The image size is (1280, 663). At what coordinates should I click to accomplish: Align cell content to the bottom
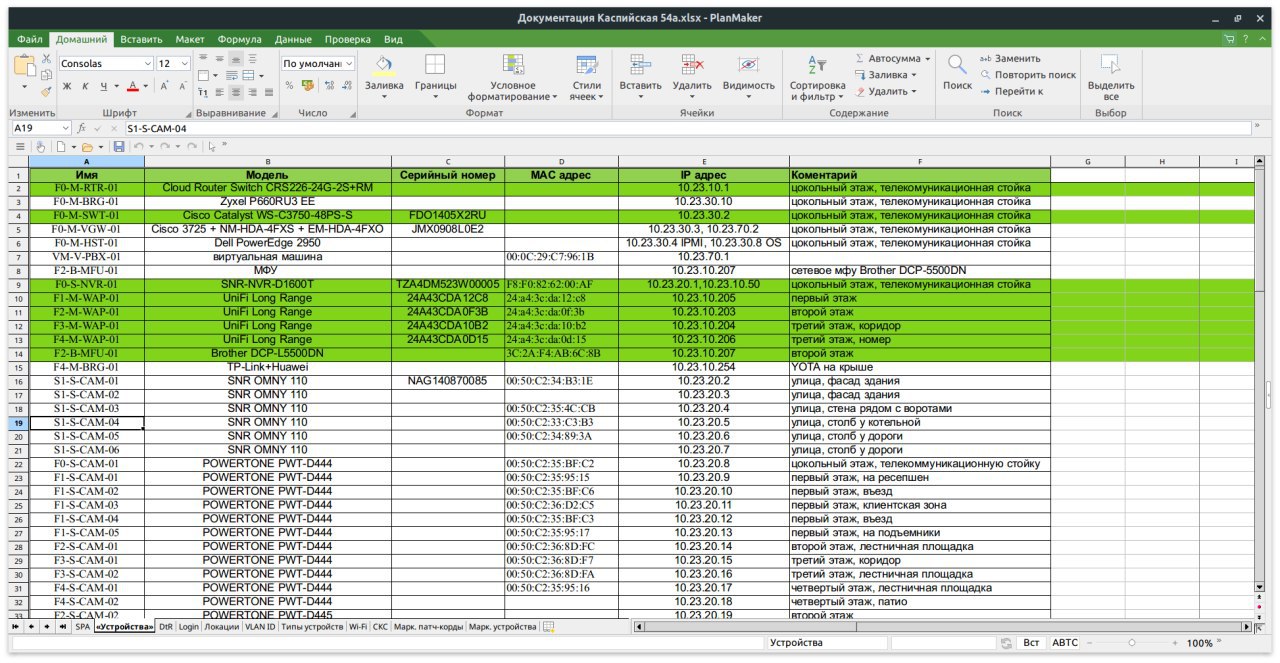[x=236, y=59]
